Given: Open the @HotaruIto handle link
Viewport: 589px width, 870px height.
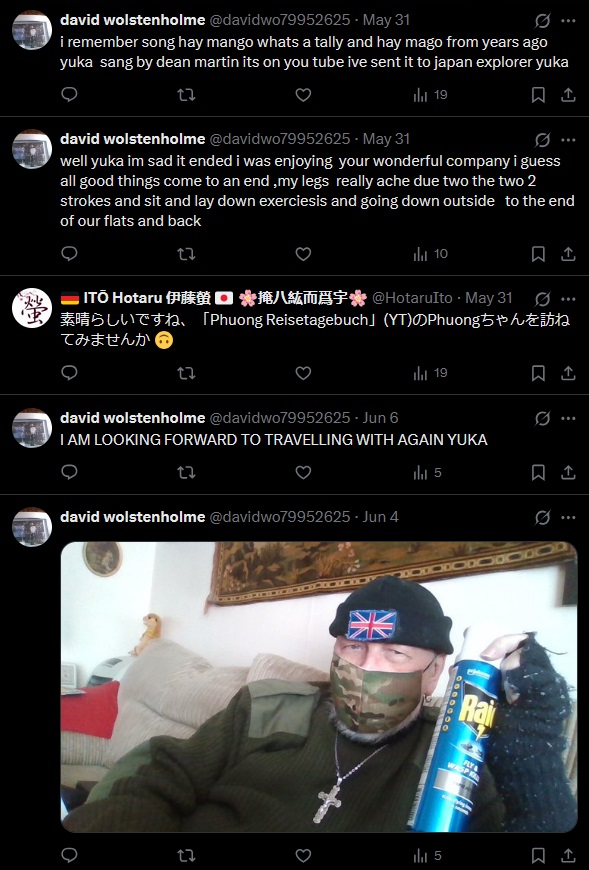Looking at the screenshot, I should pos(412,298).
